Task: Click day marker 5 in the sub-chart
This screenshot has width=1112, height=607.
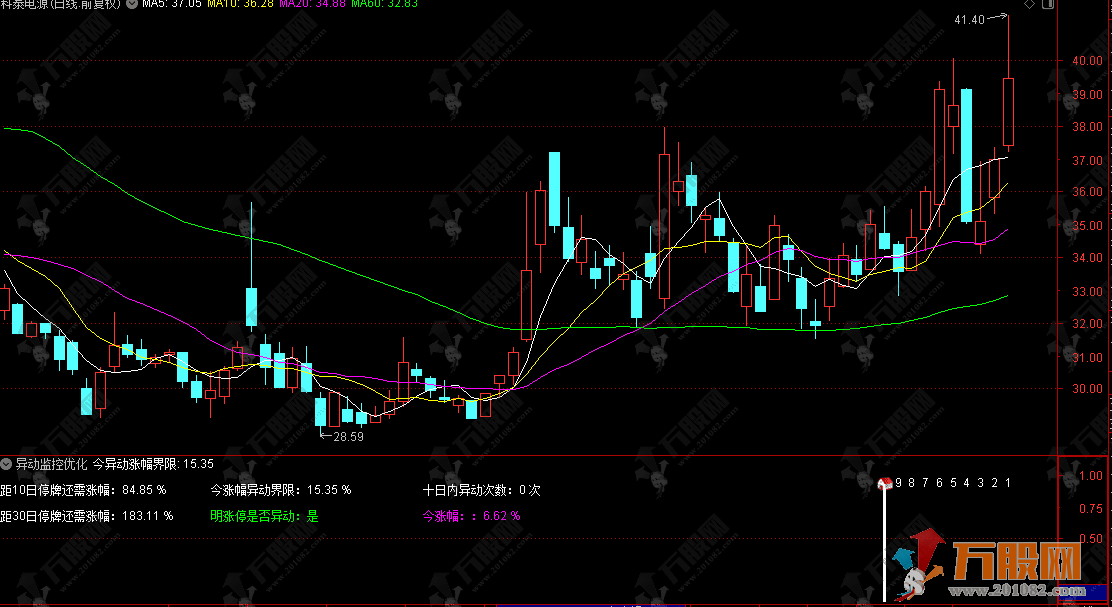Action: pos(953,483)
